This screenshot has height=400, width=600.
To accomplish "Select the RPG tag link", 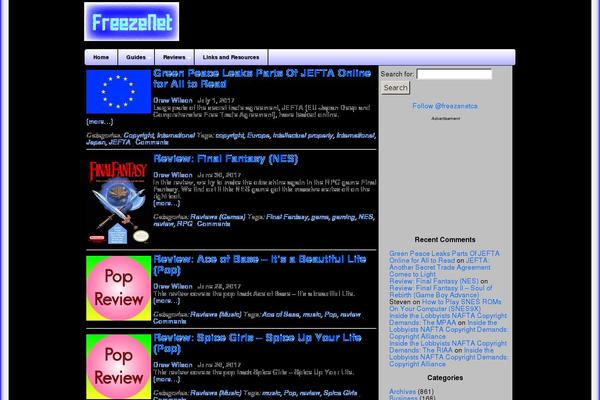I will pos(184,224).
